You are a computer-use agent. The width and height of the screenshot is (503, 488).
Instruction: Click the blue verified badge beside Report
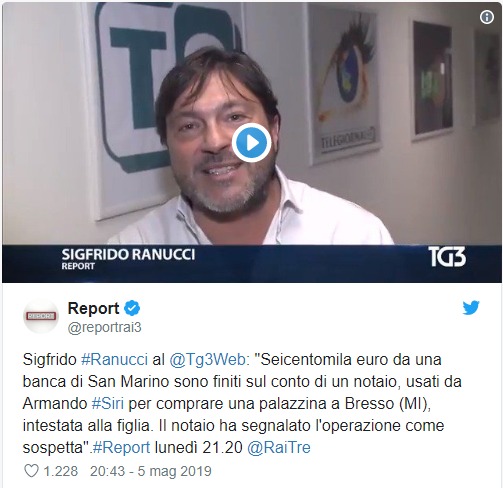click(x=132, y=308)
